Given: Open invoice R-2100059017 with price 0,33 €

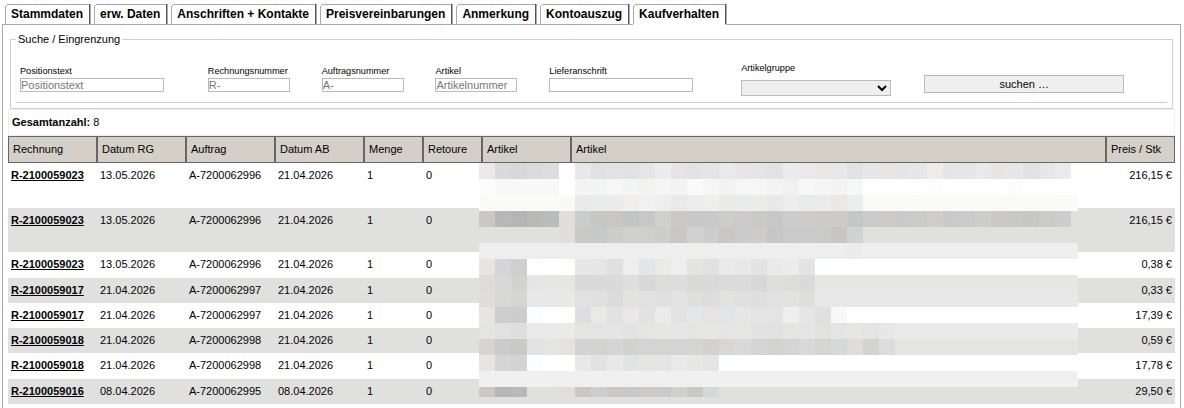Looking at the screenshot, I should click(47, 290).
